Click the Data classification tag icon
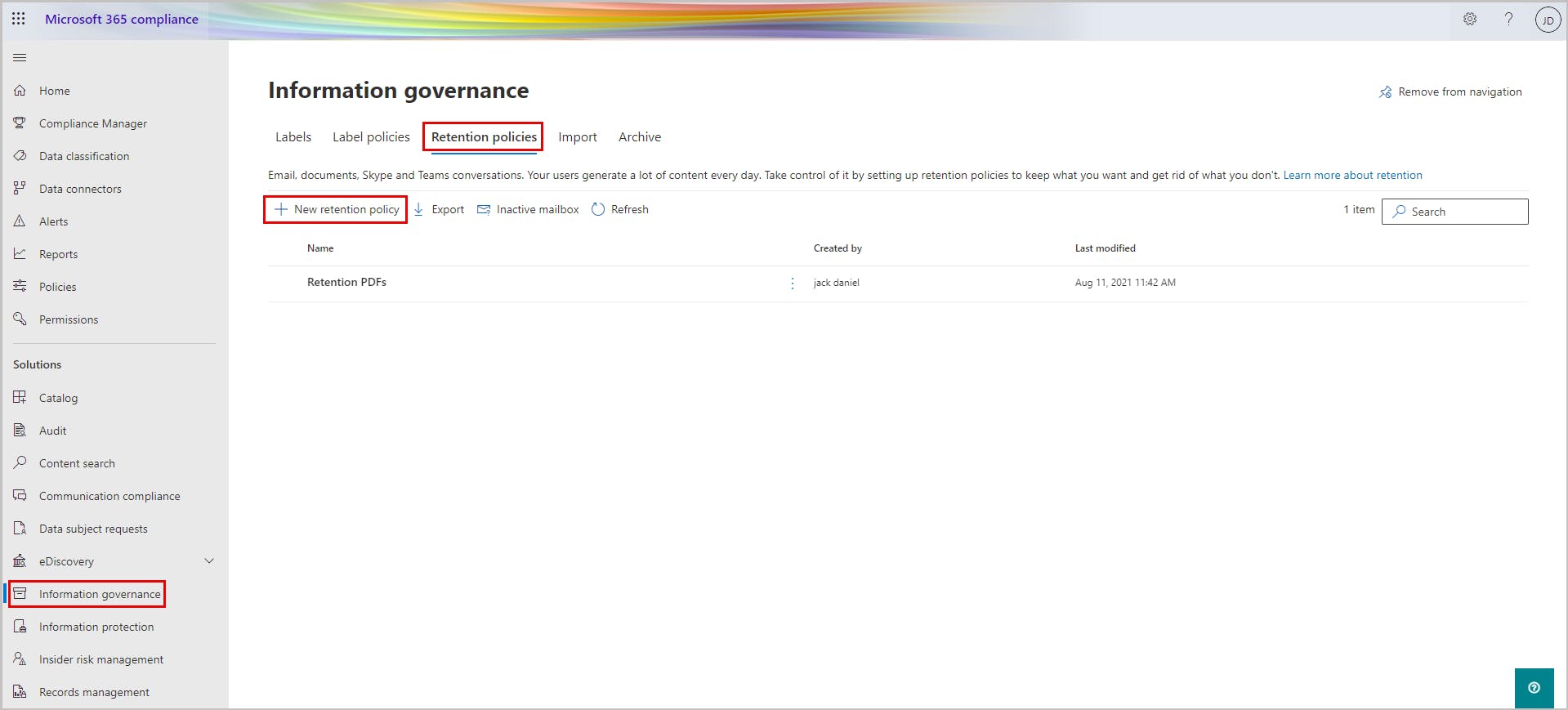1568x710 pixels. (20, 156)
